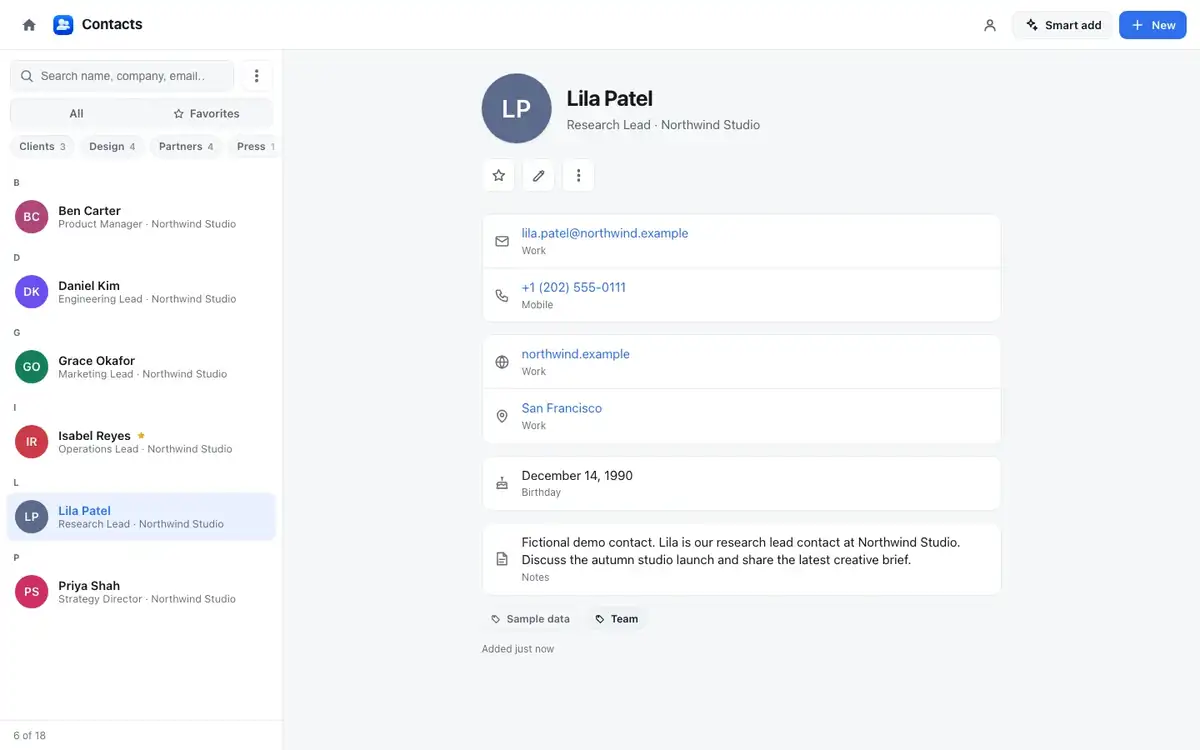Star Lila Patel as favorite
The image size is (1200, 750).
tap(499, 176)
